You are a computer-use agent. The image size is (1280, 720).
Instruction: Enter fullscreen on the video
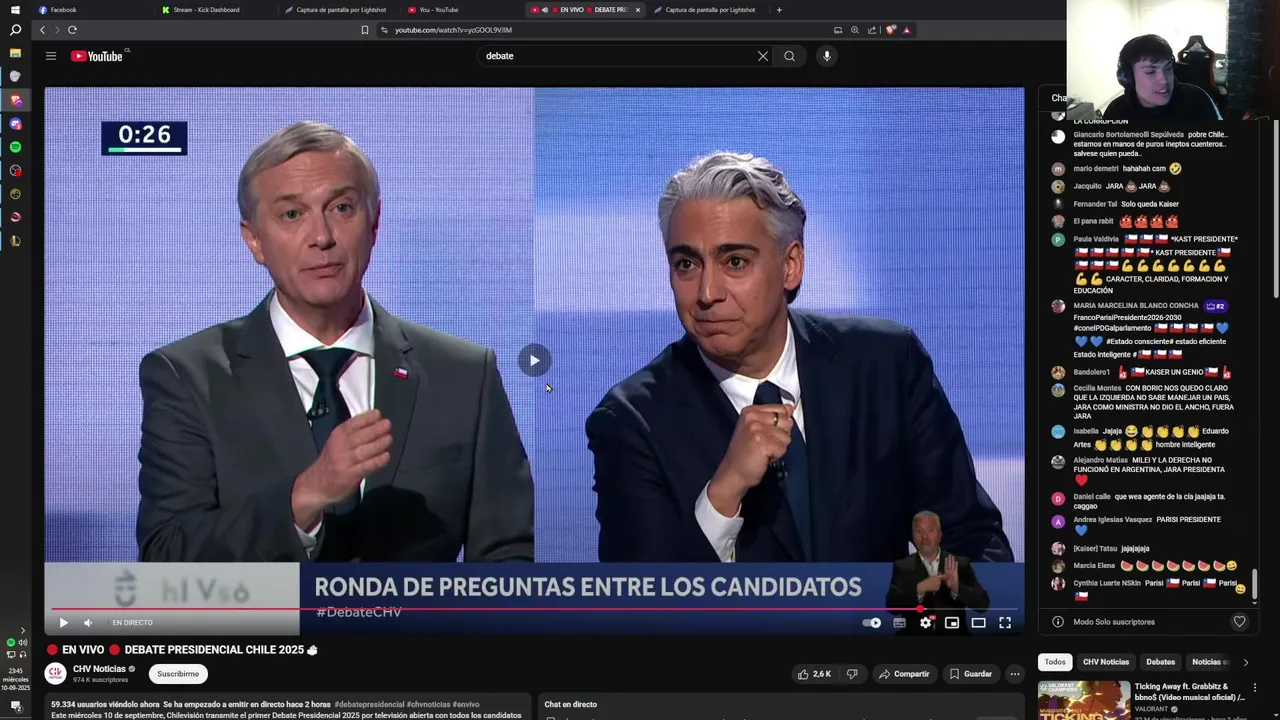[1005, 623]
